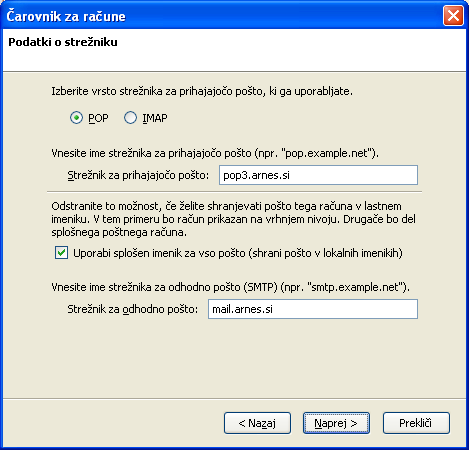Viewport: 469px width, 450px height.
Task: Click the 'Strežnik za odhodno pošto:' label
Action: (132, 309)
